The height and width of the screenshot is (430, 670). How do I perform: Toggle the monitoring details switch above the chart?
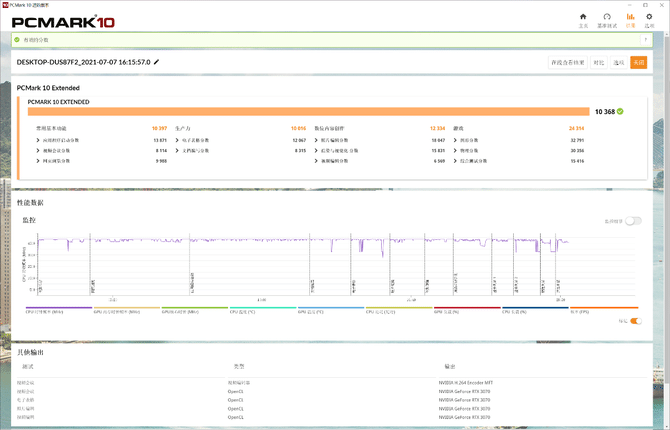(x=633, y=221)
